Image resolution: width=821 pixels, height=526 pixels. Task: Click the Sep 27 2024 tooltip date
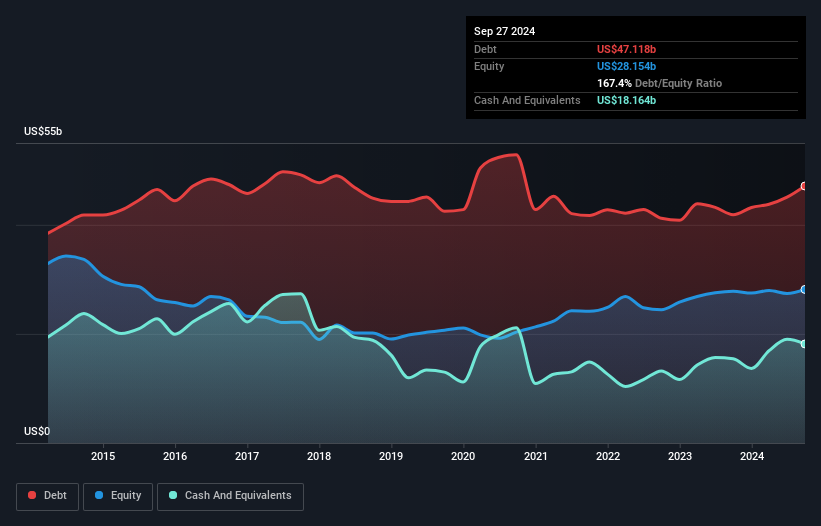(504, 31)
